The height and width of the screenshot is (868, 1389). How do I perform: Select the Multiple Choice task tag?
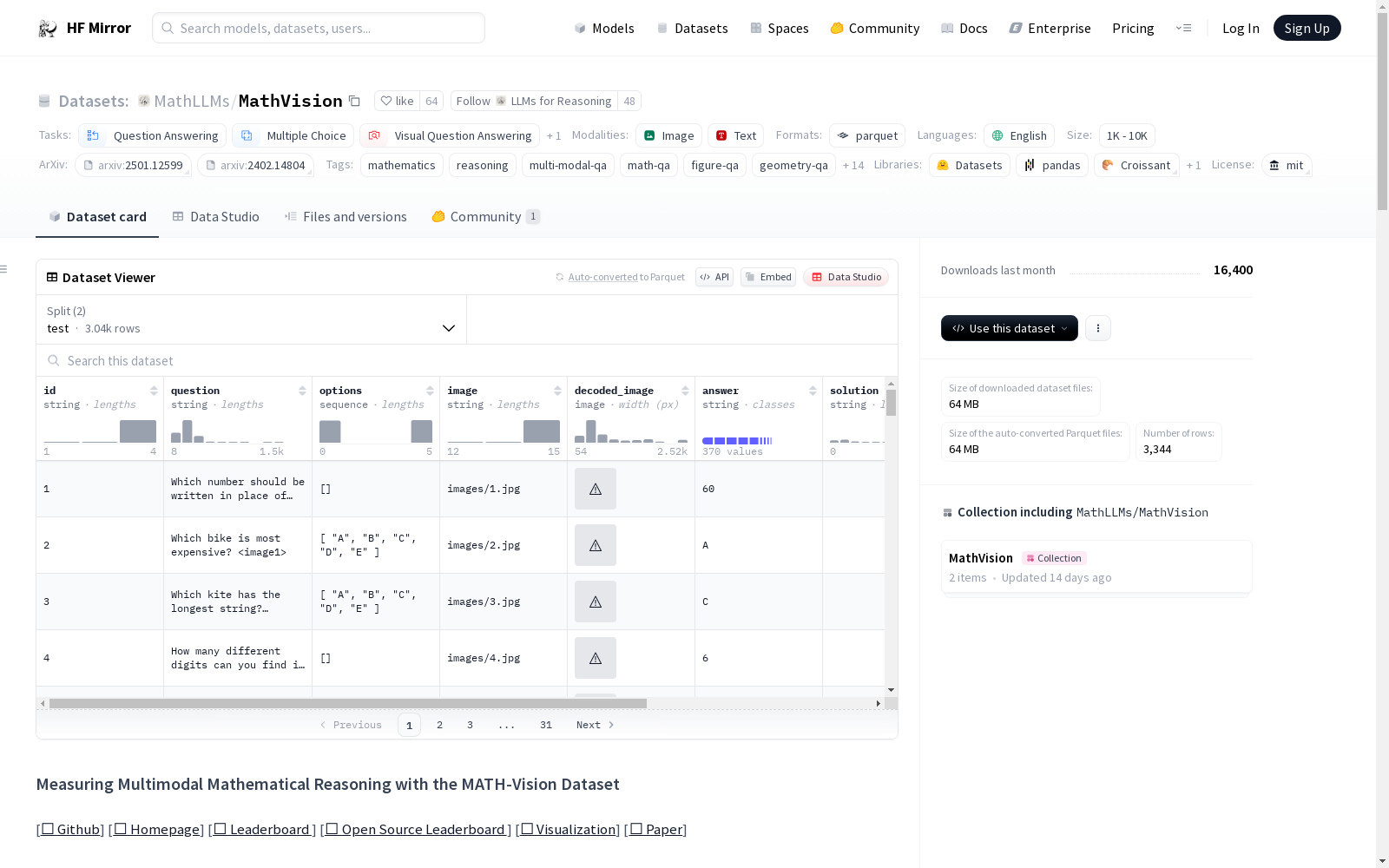click(293, 135)
